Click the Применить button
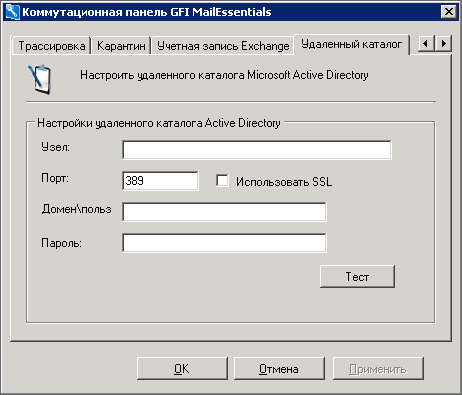Screen dimensions: 462x395 378,369
